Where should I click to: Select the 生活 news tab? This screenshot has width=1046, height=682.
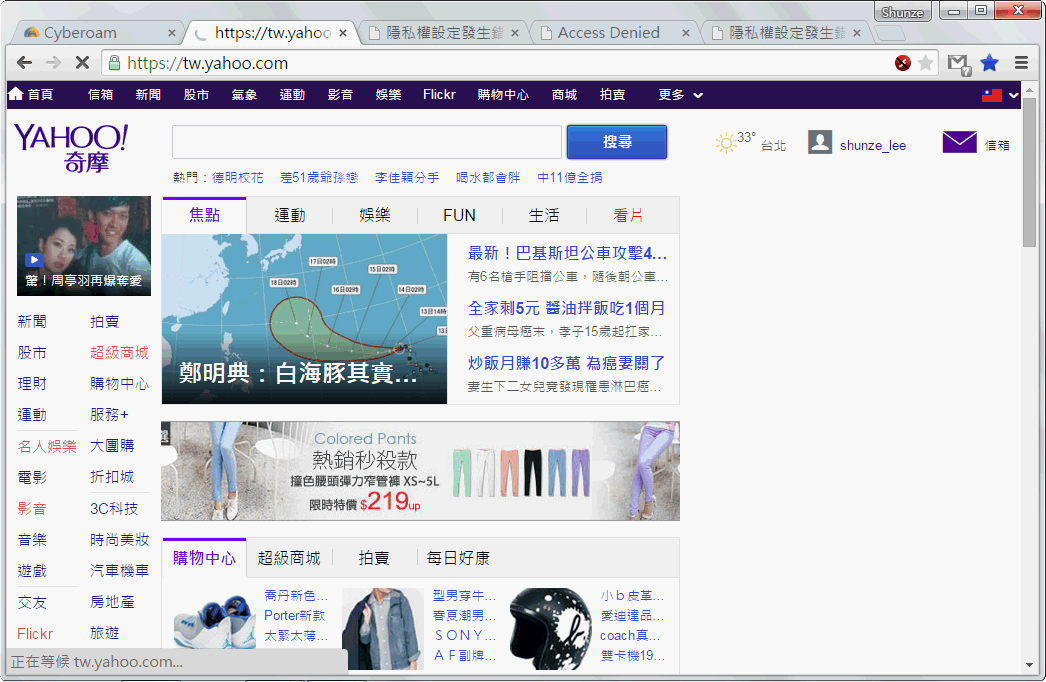[544, 215]
